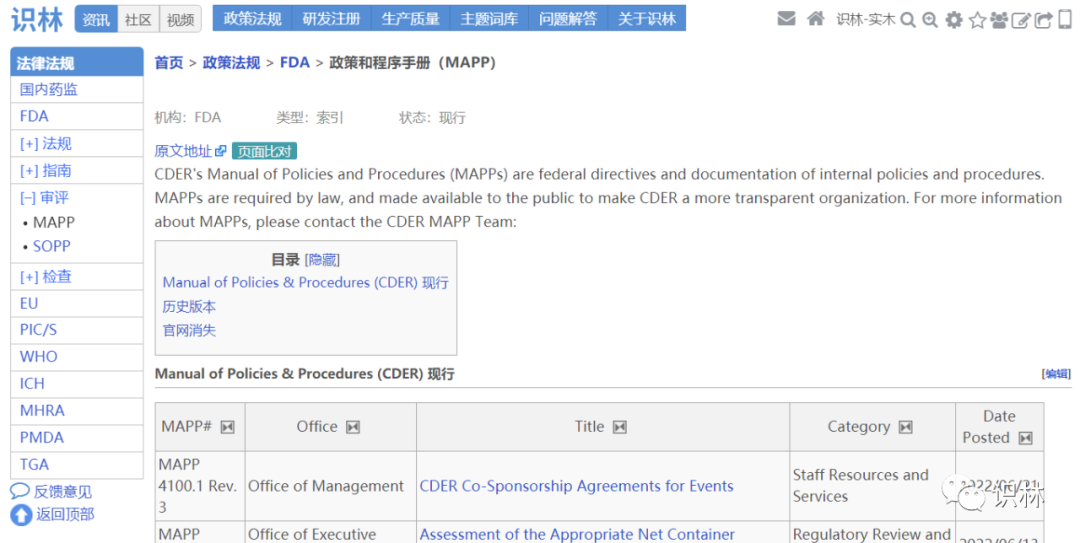Click the 法律法规 sidebar header
The image size is (1080, 543).
click(76, 62)
